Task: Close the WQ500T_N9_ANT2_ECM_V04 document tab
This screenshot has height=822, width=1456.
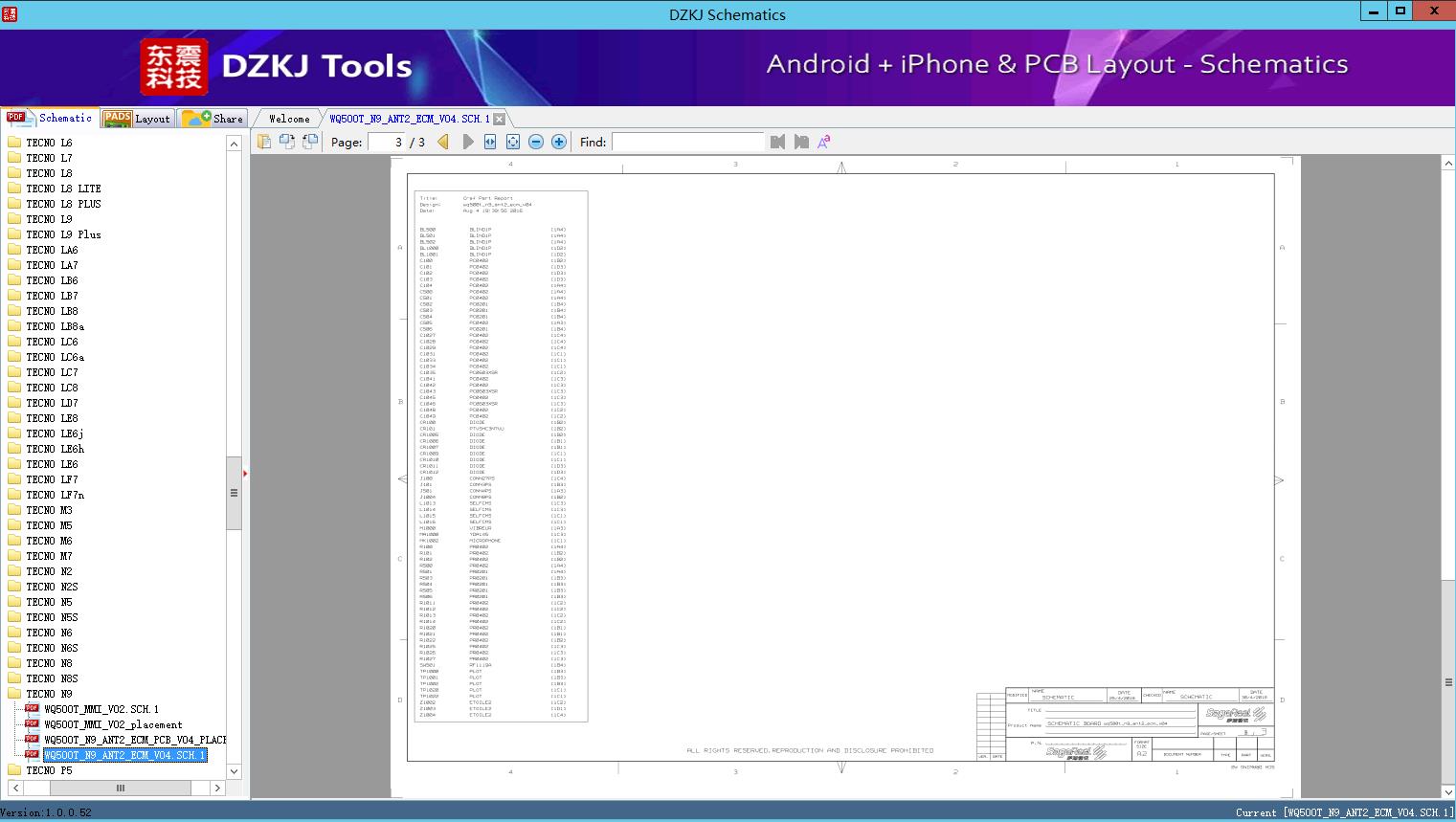Action: tap(499, 119)
